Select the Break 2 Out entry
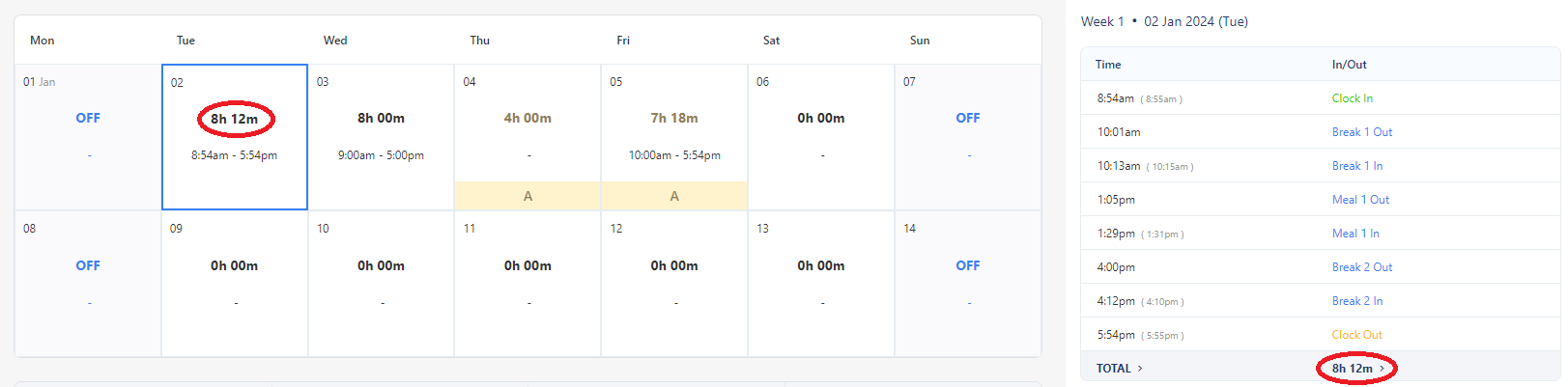The width and height of the screenshot is (1568, 387). pos(1361,267)
